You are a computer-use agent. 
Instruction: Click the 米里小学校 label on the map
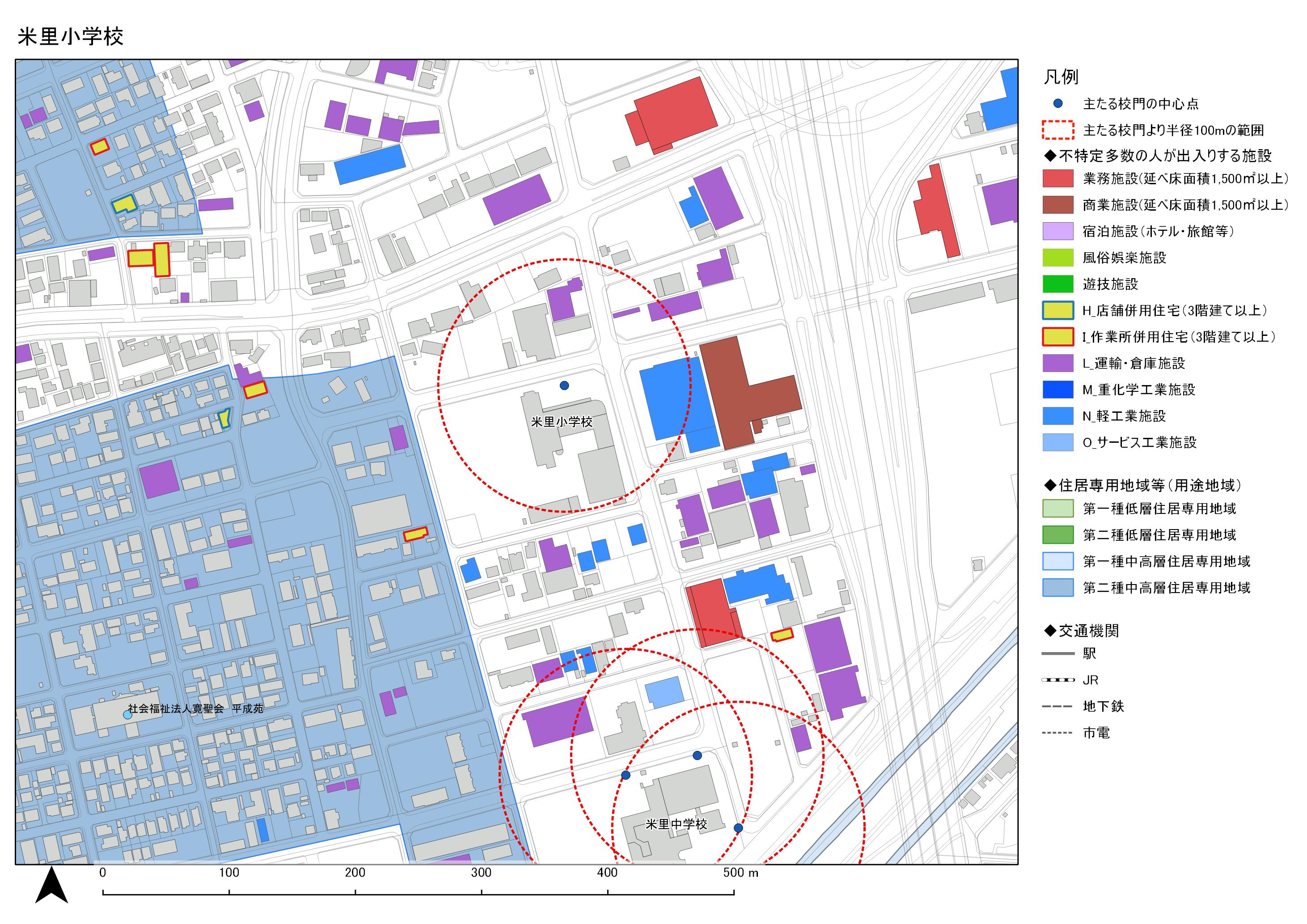point(562,422)
